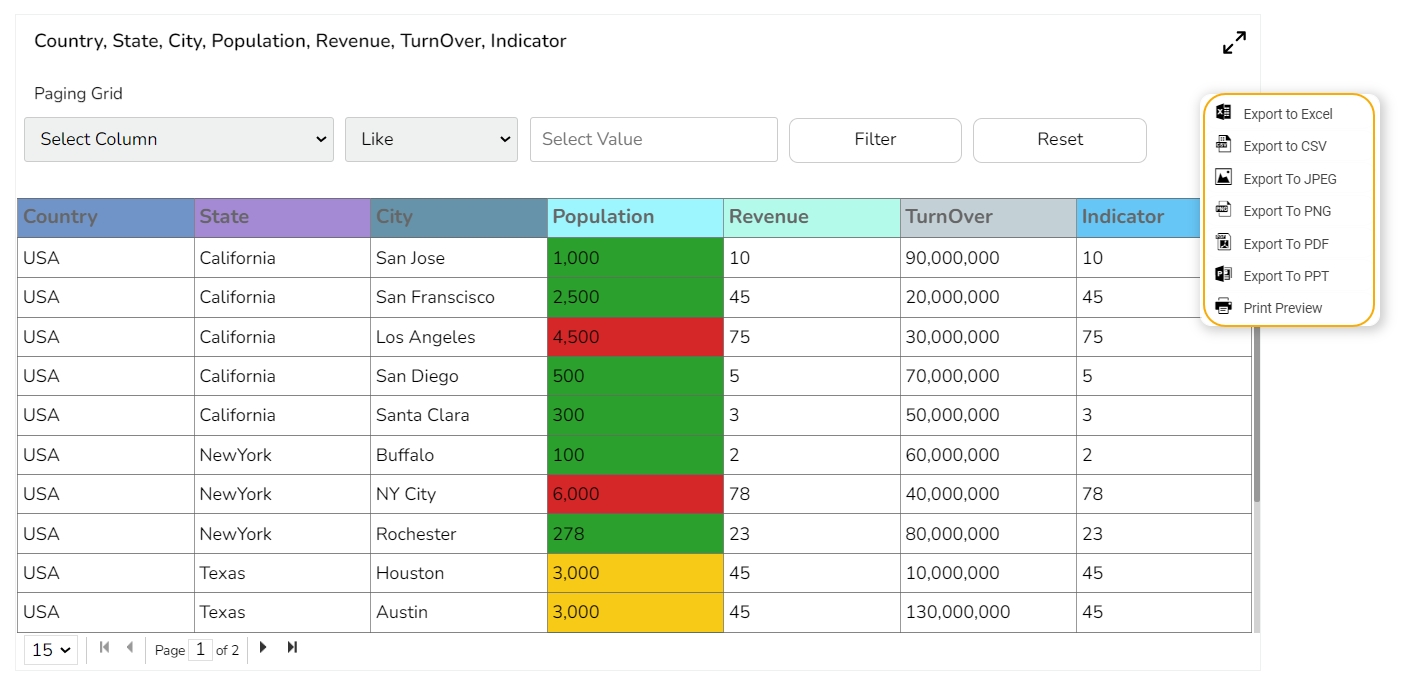
Task: Expand grid with the fullscreen arrows icon
Action: pos(1234,43)
